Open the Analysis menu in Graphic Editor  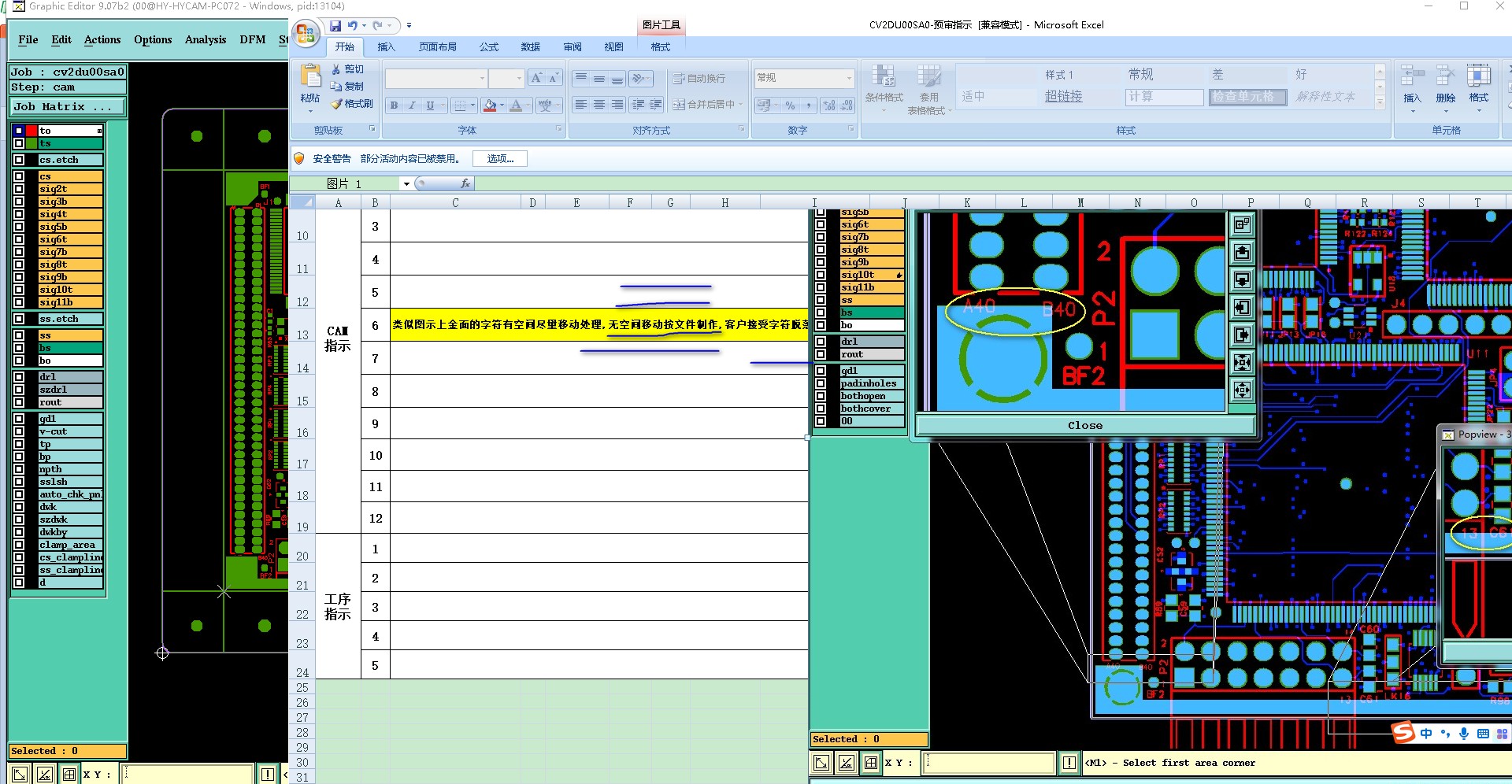click(x=206, y=40)
